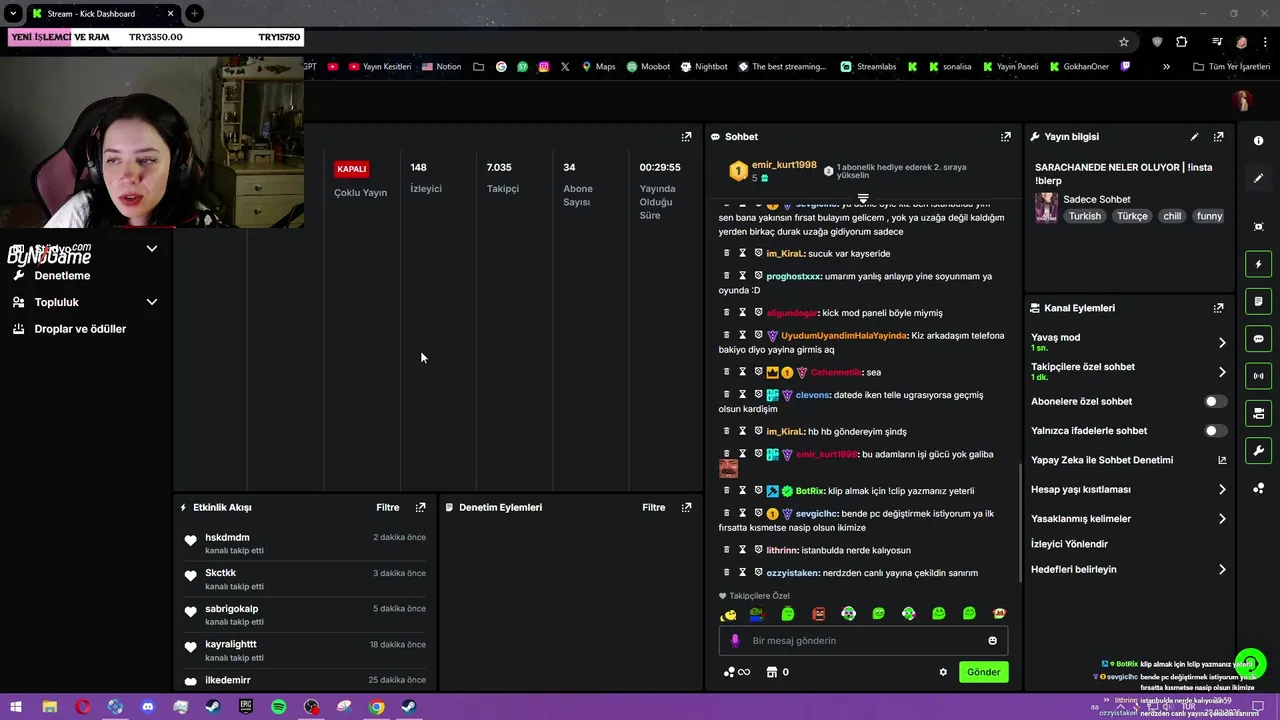Viewport: 1280px width, 720px height.
Task: Collapse the sidebar section above Denetleme
Action: click(152, 248)
